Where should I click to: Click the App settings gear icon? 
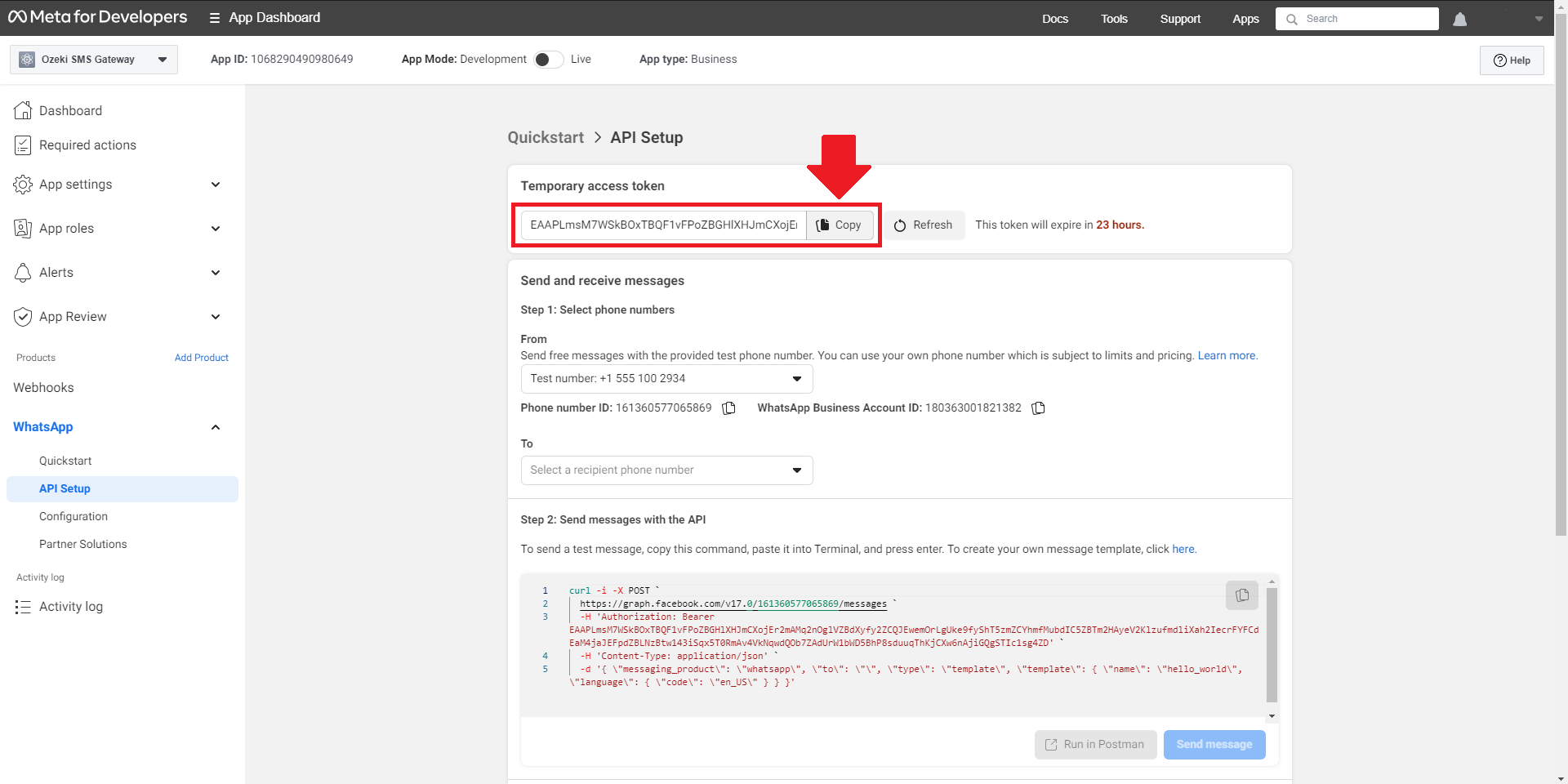[23, 185]
